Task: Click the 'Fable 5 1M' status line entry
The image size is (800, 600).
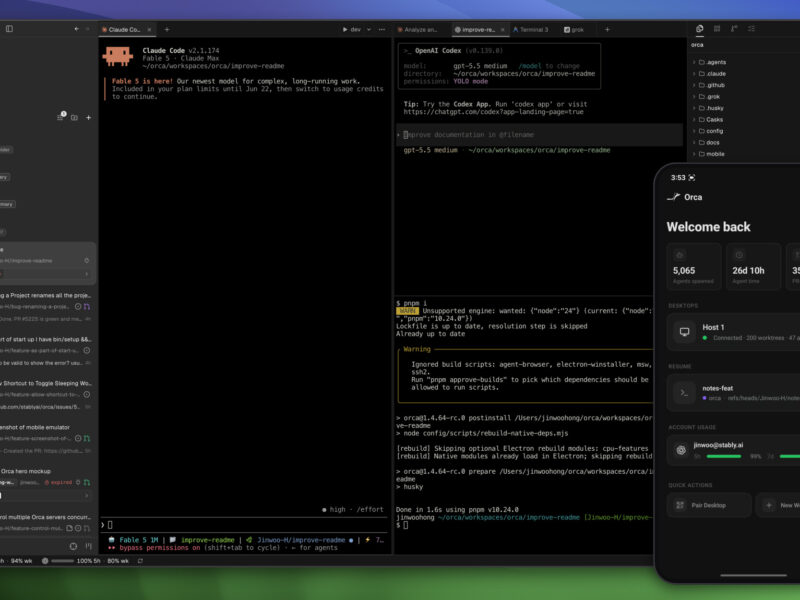Action: click(x=138, y=540)
